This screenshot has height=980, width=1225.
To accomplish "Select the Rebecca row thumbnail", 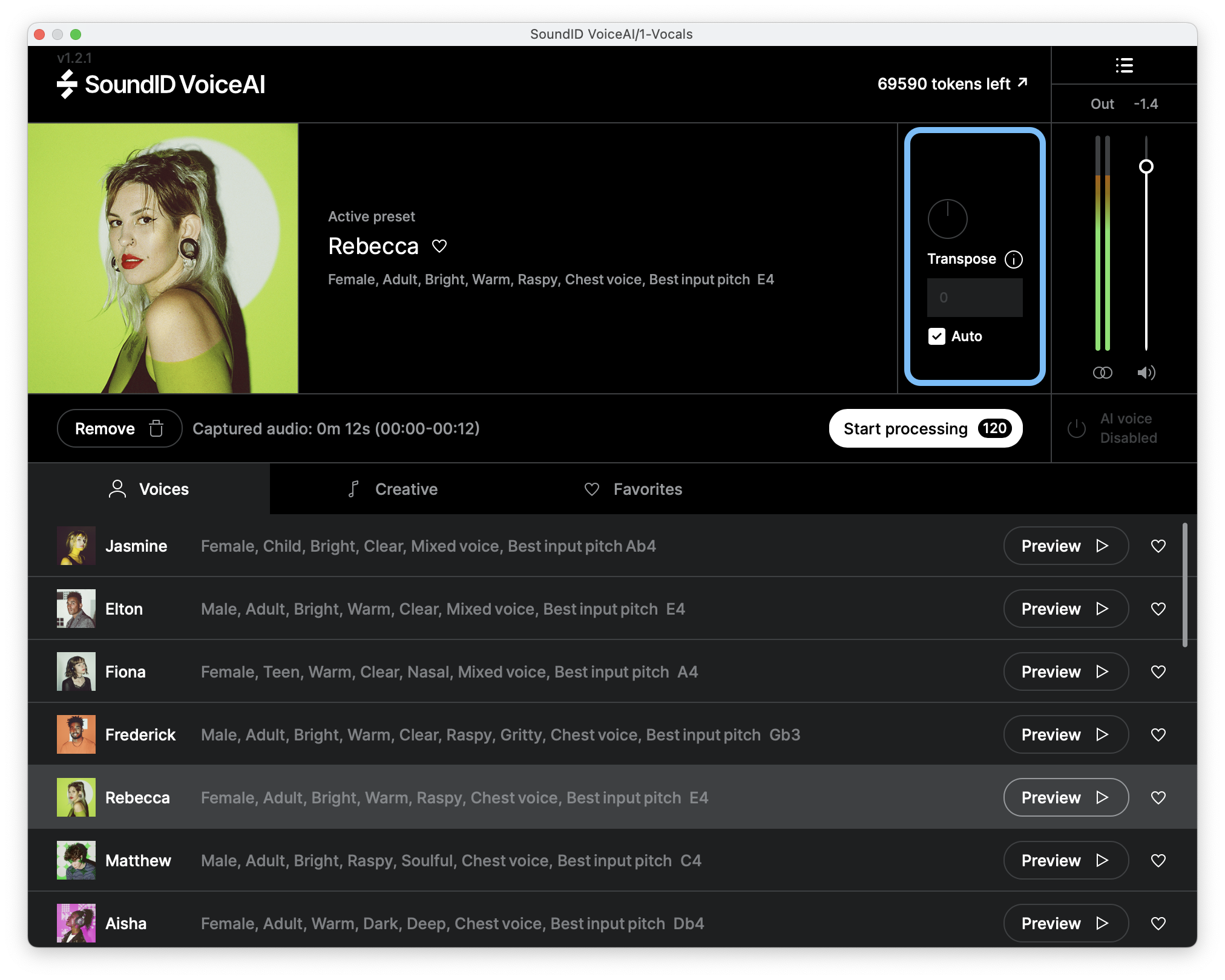I will click(x=76, y=797).
